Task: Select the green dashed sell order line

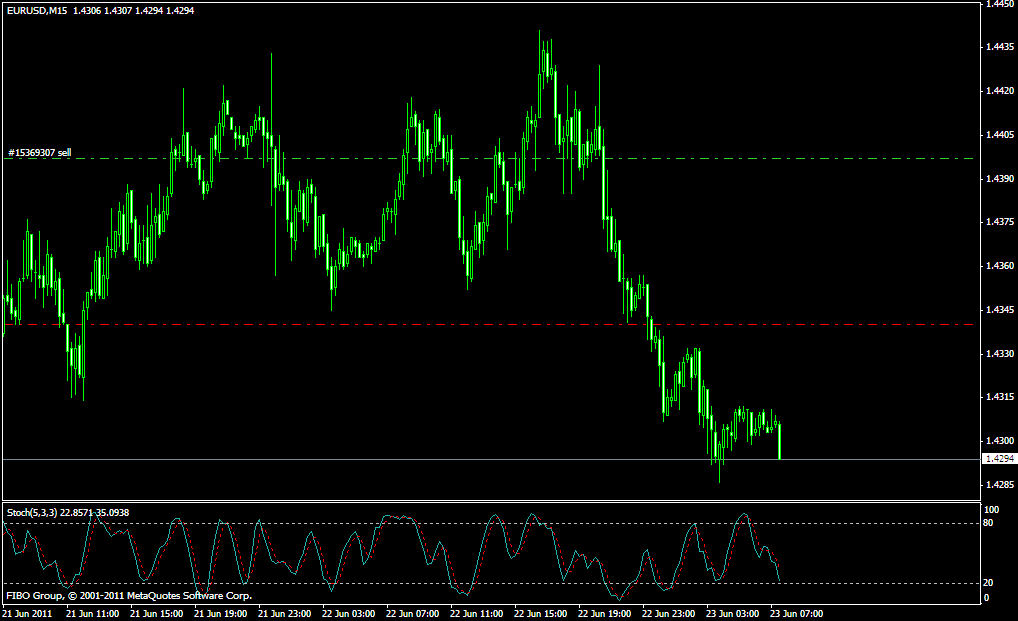Action: pyautogui.click(x=490, y=158)
